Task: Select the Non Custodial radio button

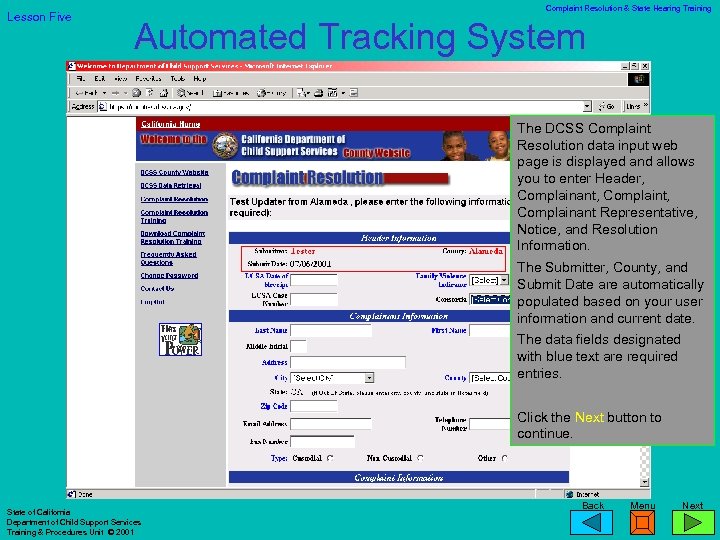Action: tap(420, 458)
